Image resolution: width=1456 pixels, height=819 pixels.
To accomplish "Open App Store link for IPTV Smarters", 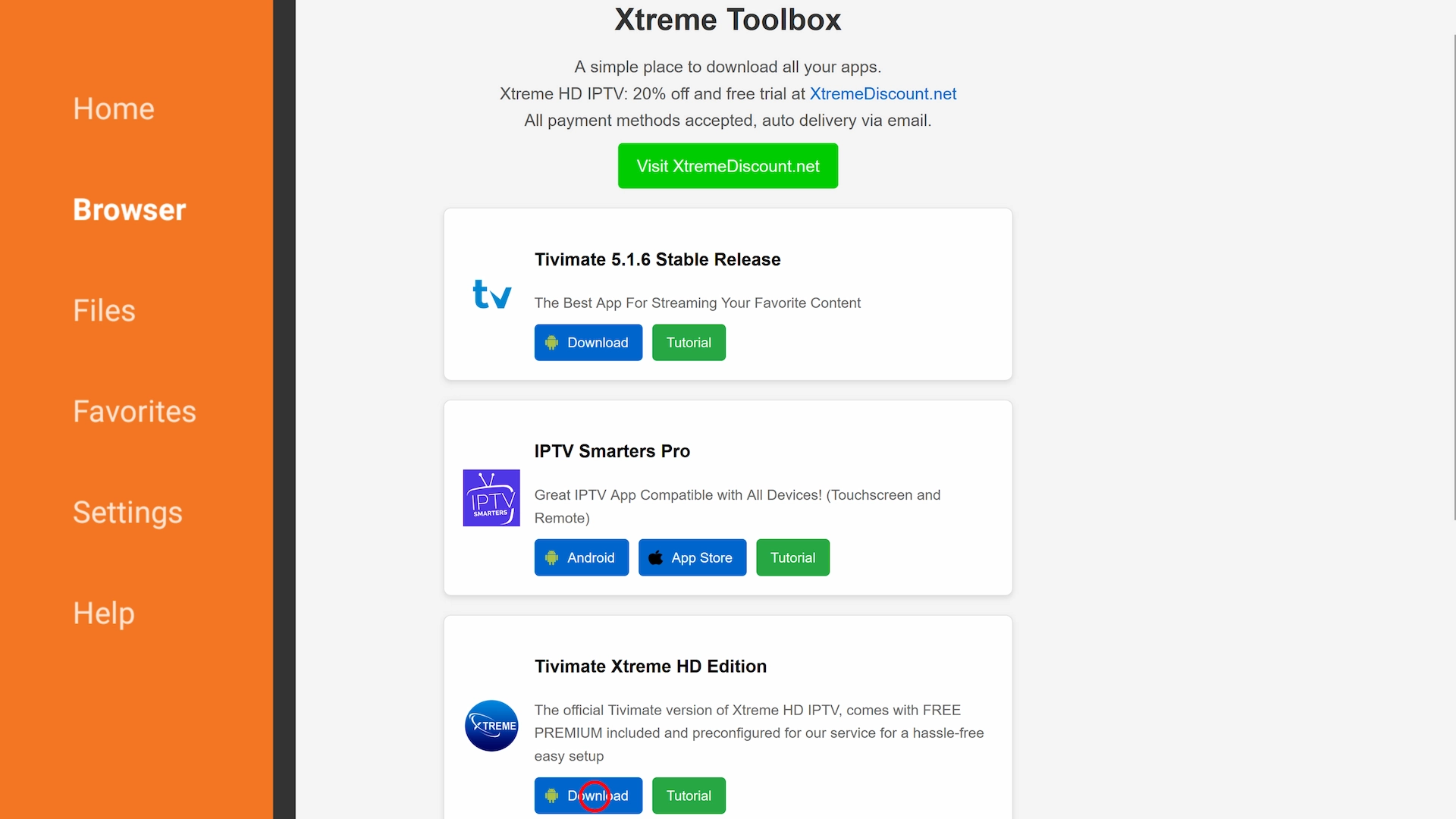I will coord(692,558).
